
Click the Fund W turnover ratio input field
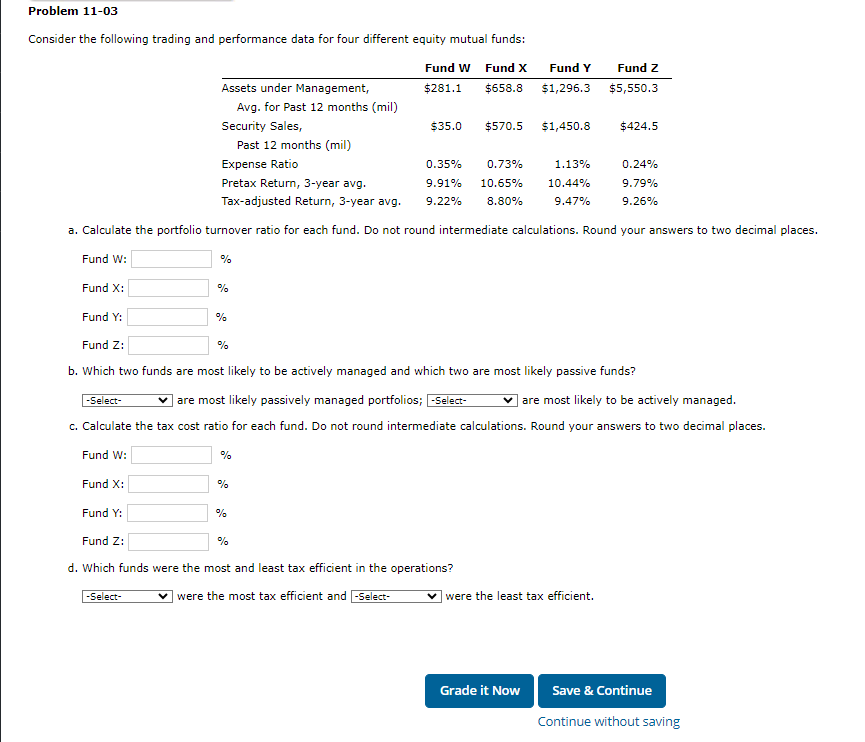click(170, 258)
